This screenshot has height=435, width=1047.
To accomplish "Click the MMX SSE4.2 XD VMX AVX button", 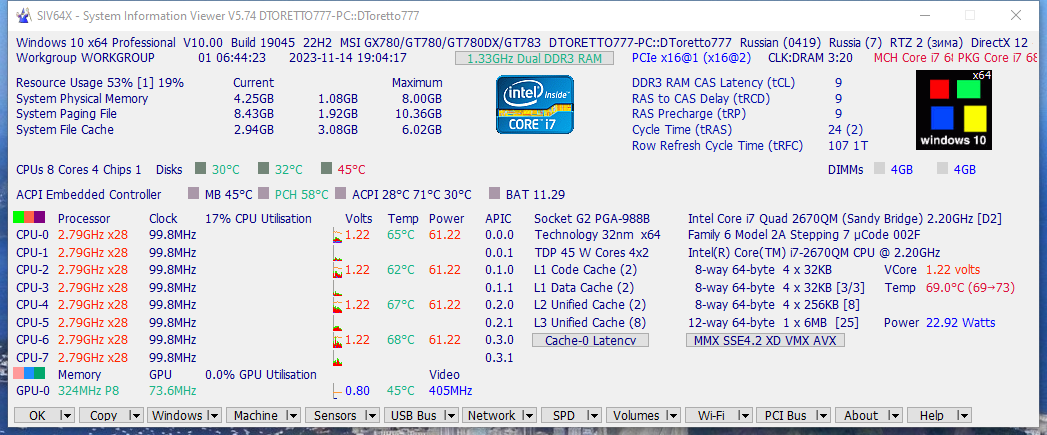I will point(765,340).
